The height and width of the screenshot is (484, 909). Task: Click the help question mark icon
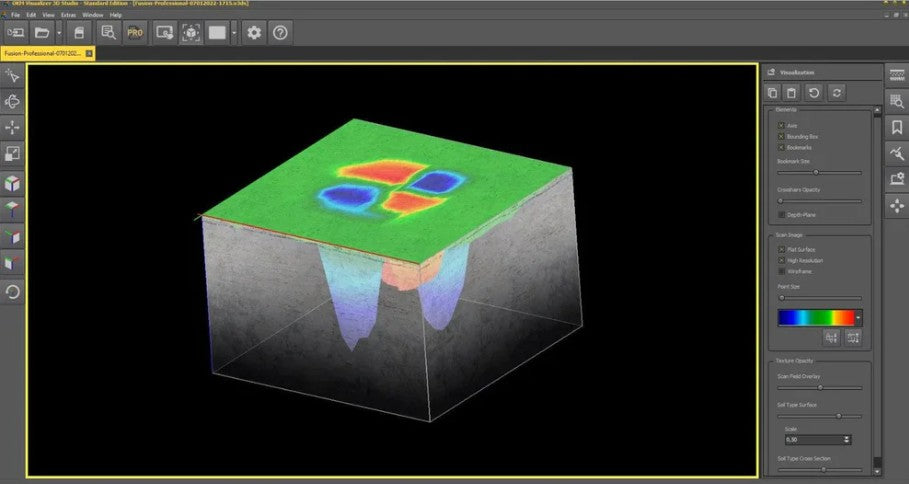click(281, 32)
